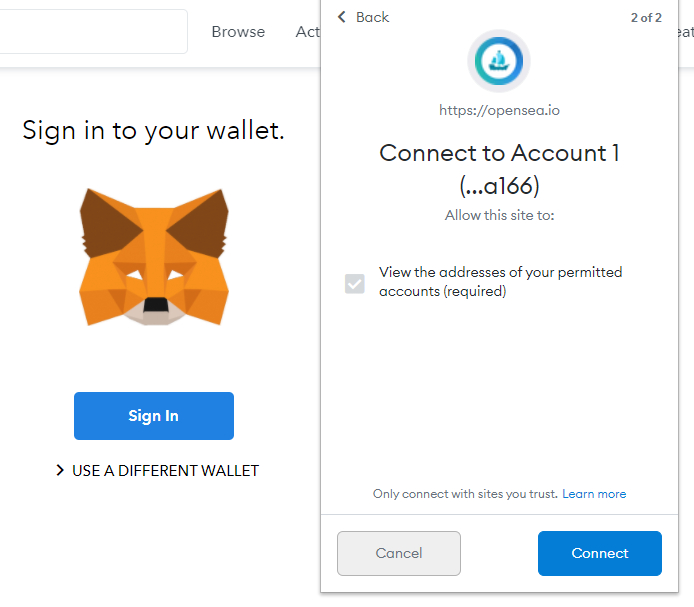Click the '2 of 2' step indicator
The image size is (694, 607).
tap(646, 18)
